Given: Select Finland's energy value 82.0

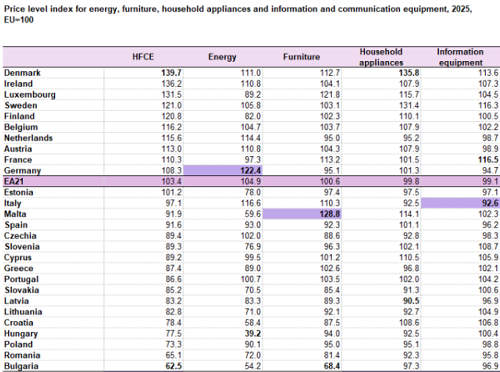Looking at the screenshot, I should tap(253, 116).
